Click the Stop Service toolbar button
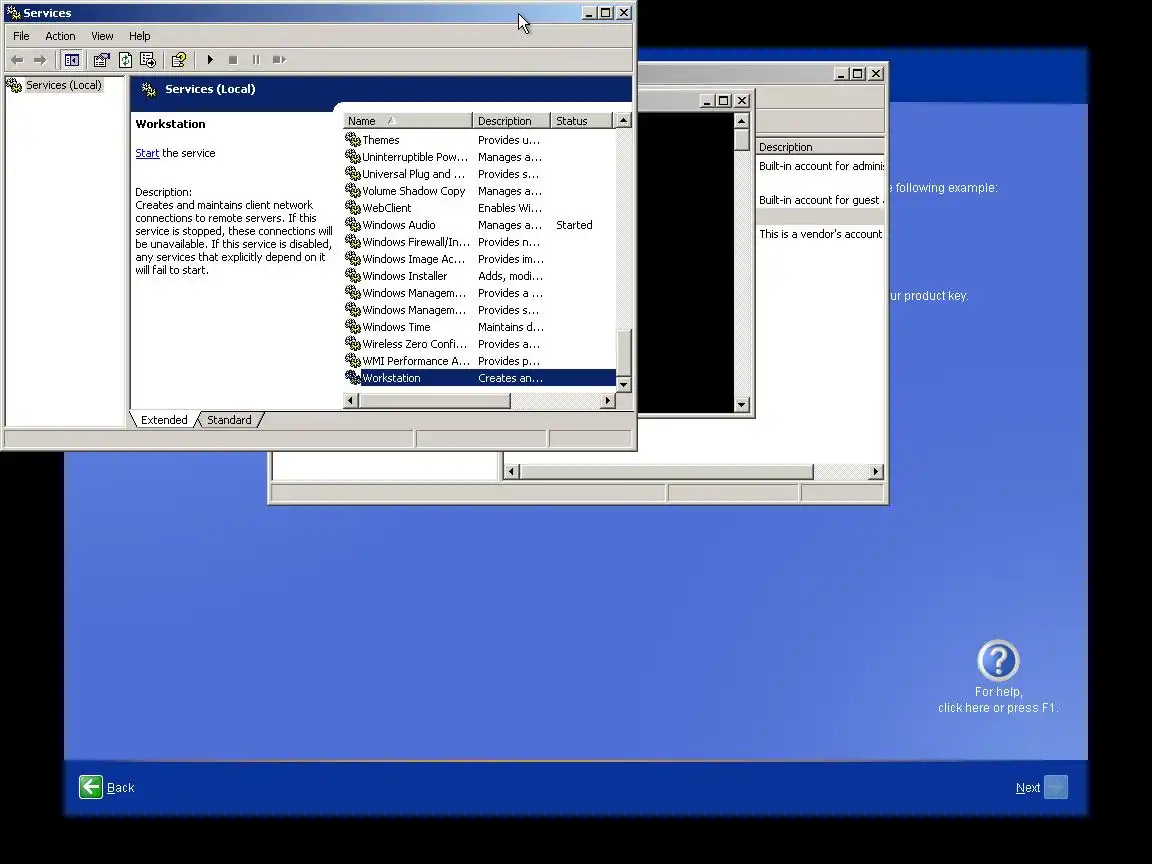Image resolution: width=1152 pixels, height=864 pixels. point(233,60)
